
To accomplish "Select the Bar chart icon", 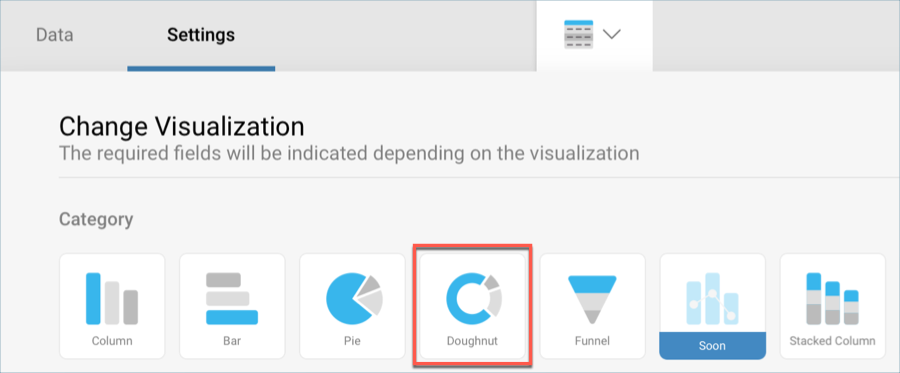I will pos(232,298).
